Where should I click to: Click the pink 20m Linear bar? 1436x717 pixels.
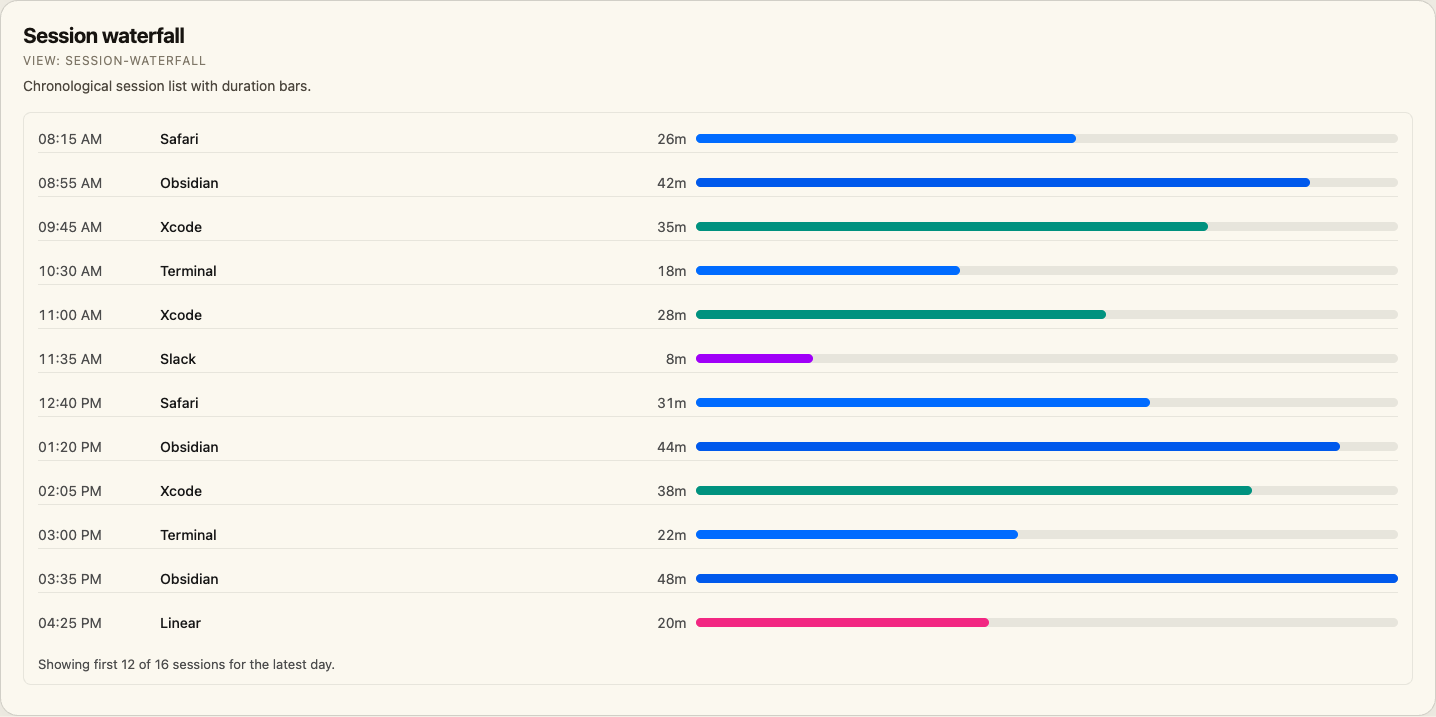pos(842,623)
